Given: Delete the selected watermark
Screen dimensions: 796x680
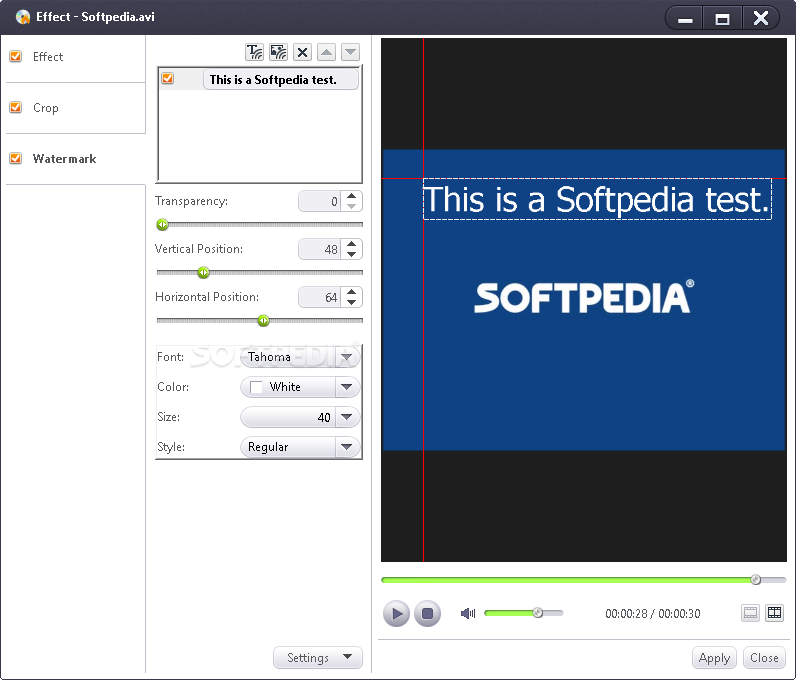Looking at the screenshot, I should [302, 52].
